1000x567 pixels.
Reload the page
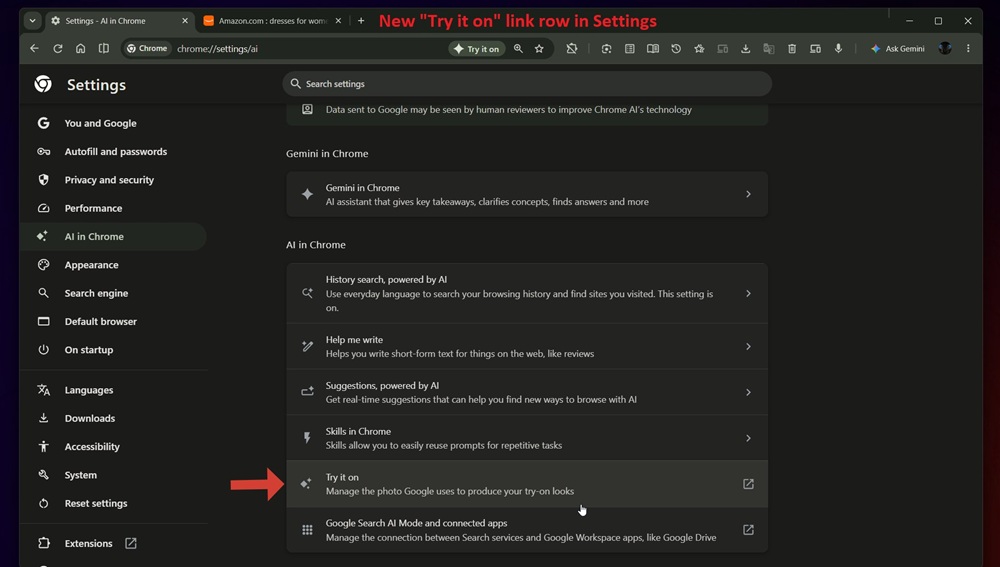tap(57, 48)
